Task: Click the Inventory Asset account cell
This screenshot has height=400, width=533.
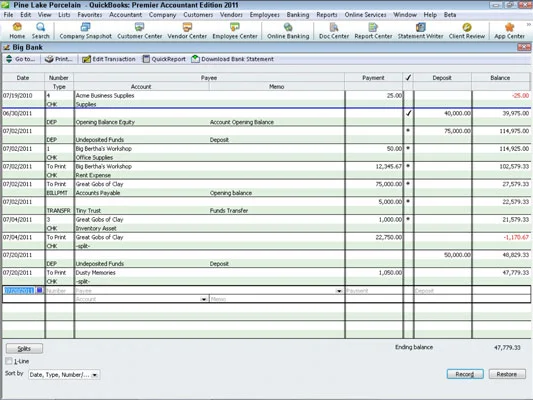Action: pyautogui.click(x=96, y=228)
